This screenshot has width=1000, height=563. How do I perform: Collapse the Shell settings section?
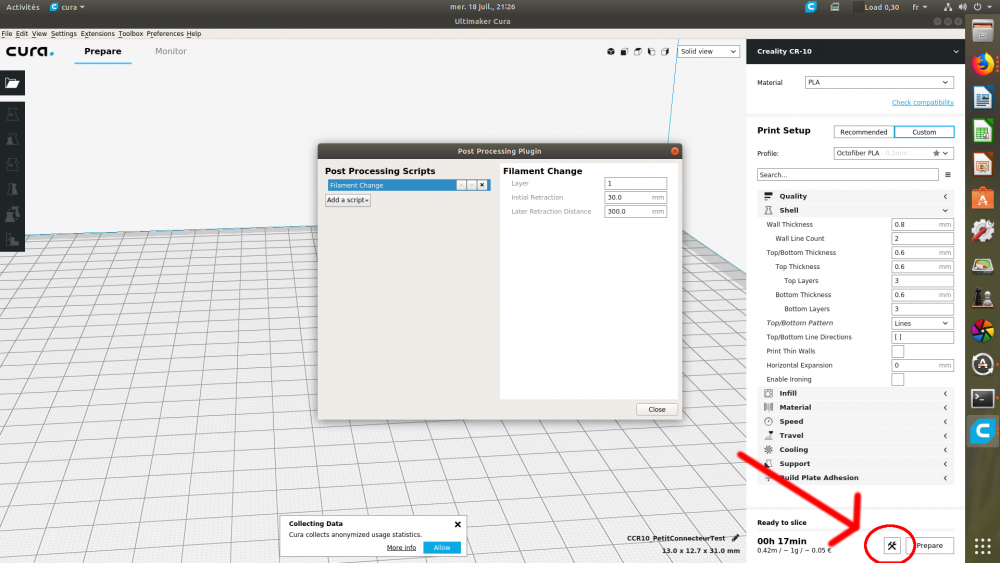(x=855, y=210)
